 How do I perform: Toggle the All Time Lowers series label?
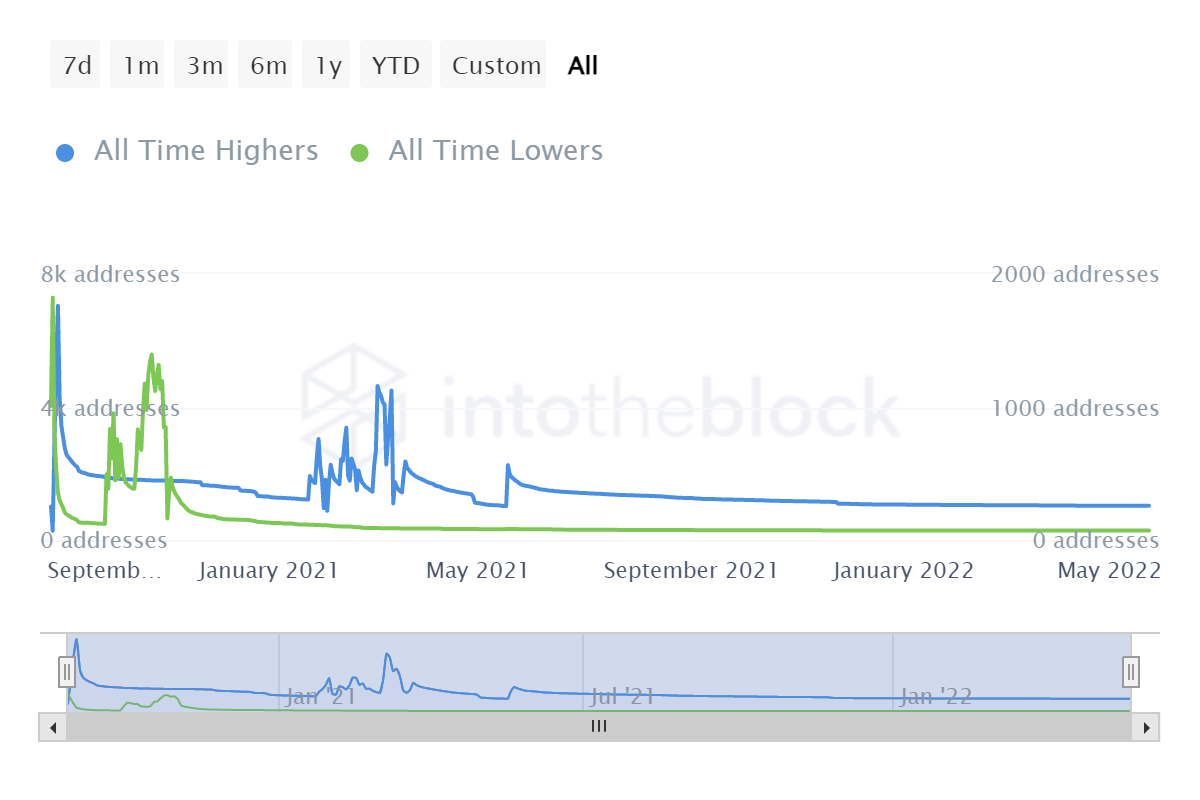point(496,151)
